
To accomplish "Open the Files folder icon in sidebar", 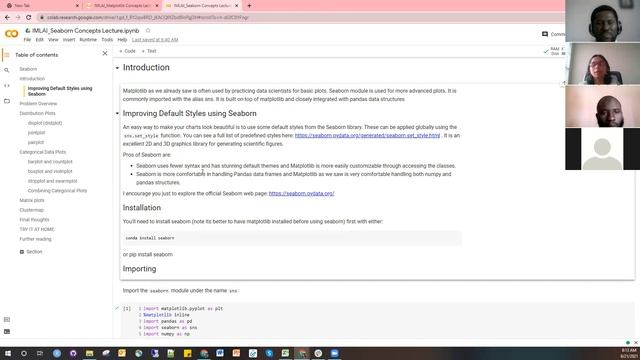I will point(7,101).
